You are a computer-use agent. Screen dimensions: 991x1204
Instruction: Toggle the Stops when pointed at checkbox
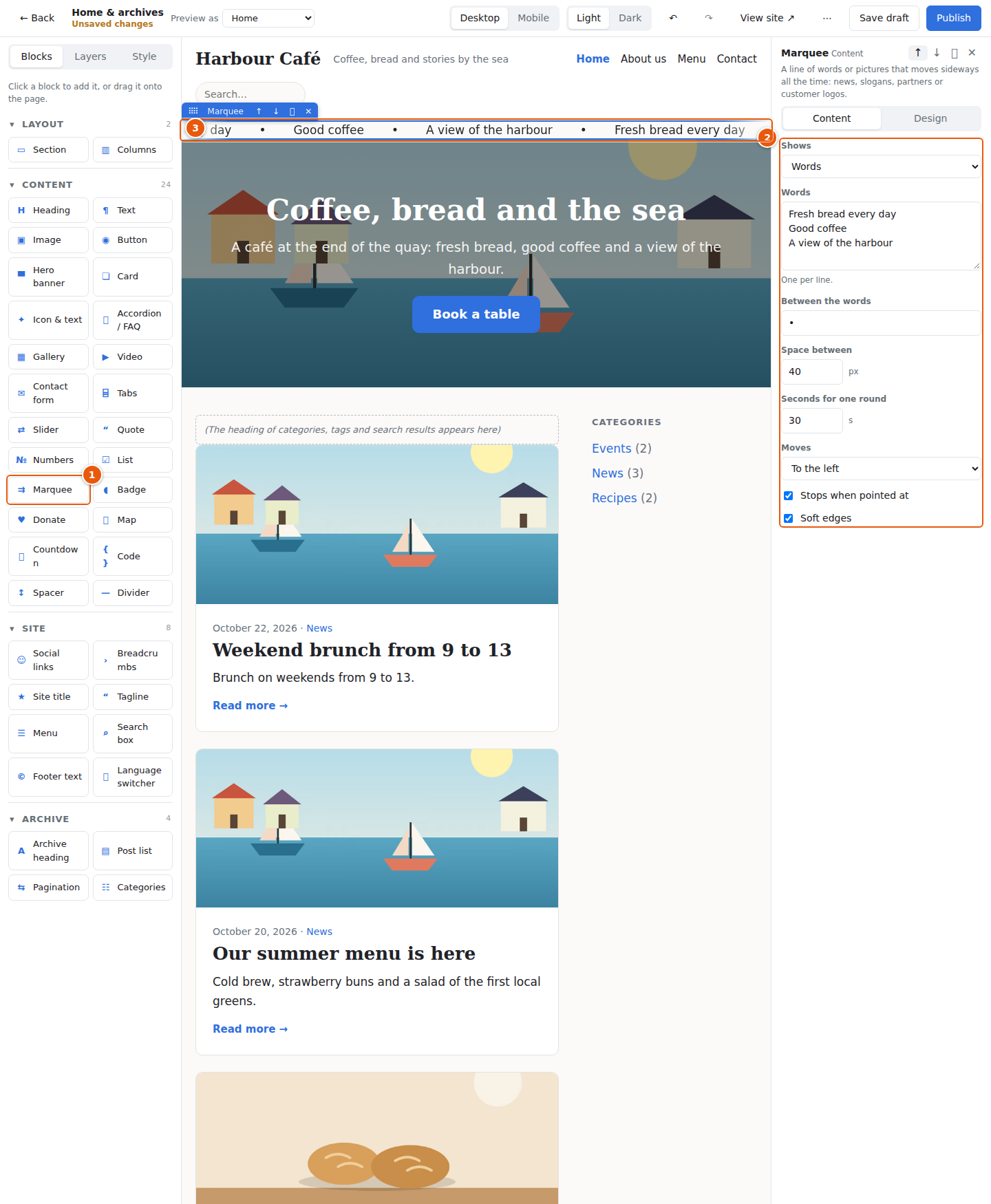pyautogui.click(x=789, y=495)
